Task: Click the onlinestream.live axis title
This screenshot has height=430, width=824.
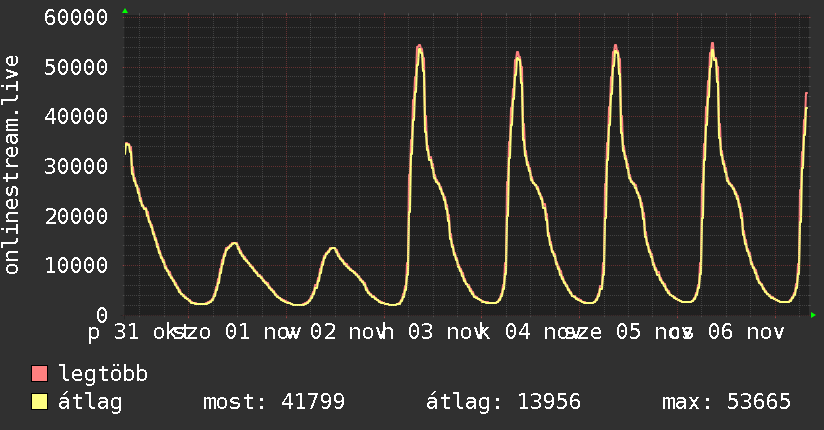Action: click(x=11, y=165)
